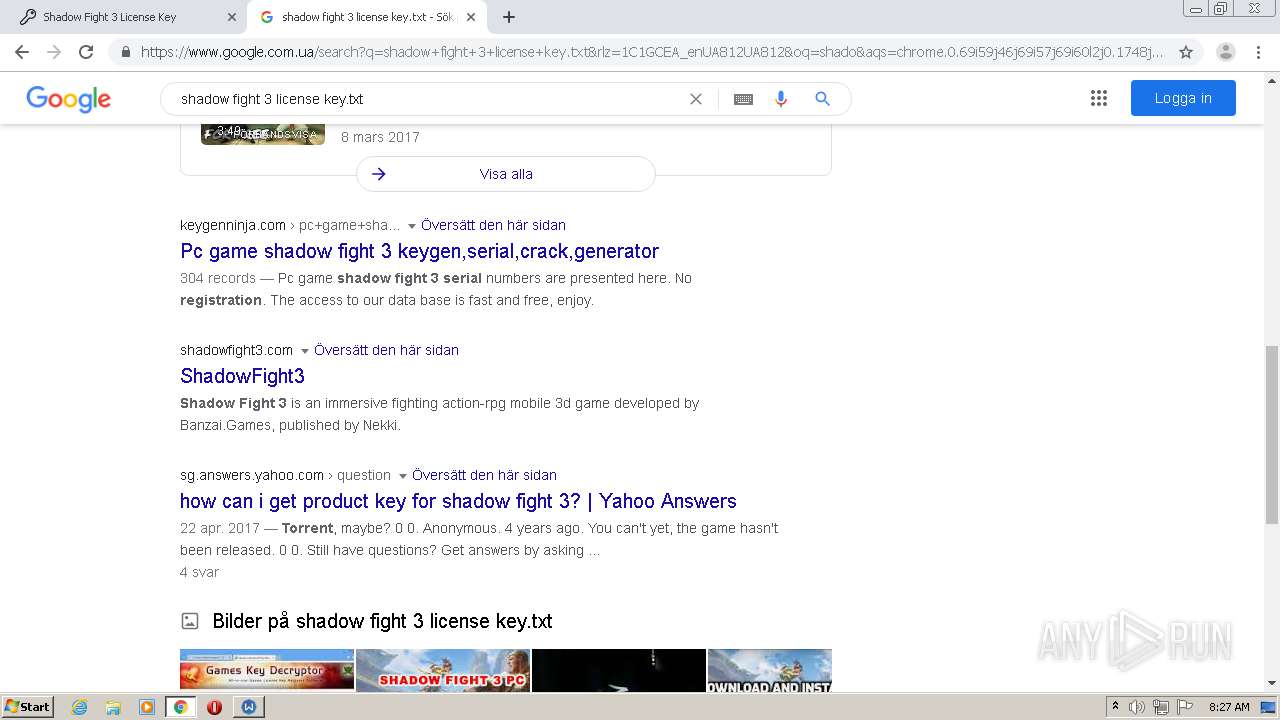Click Logga in button
Viewport: 1280px width, 720px height.
pos(1183,98)
